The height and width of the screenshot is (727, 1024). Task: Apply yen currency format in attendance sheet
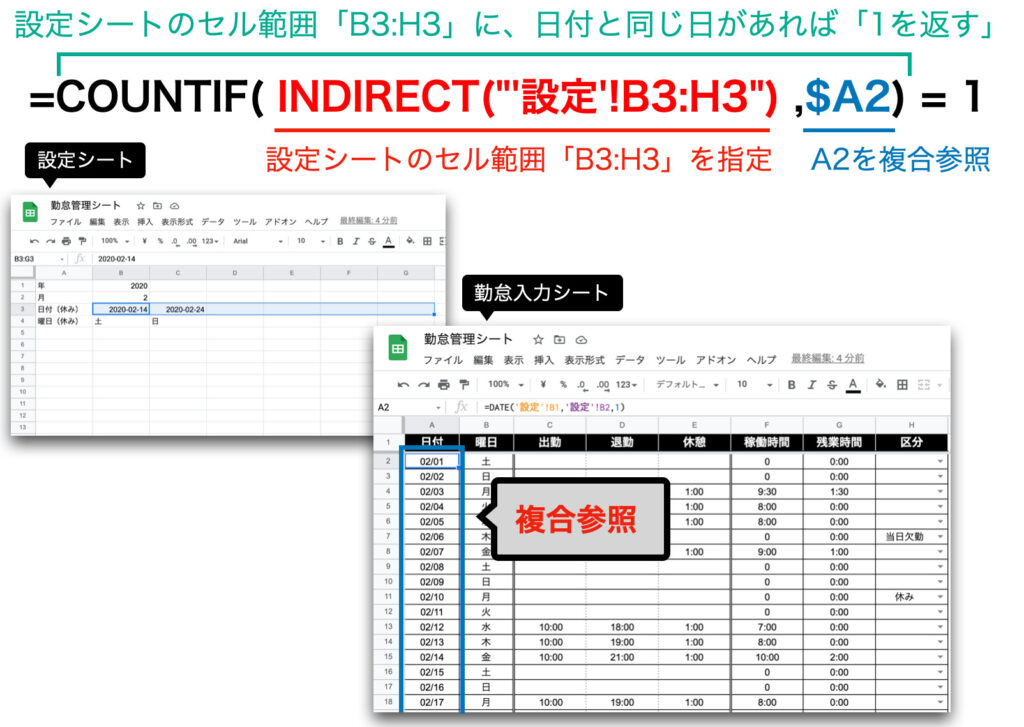click(x=543, y=385)
